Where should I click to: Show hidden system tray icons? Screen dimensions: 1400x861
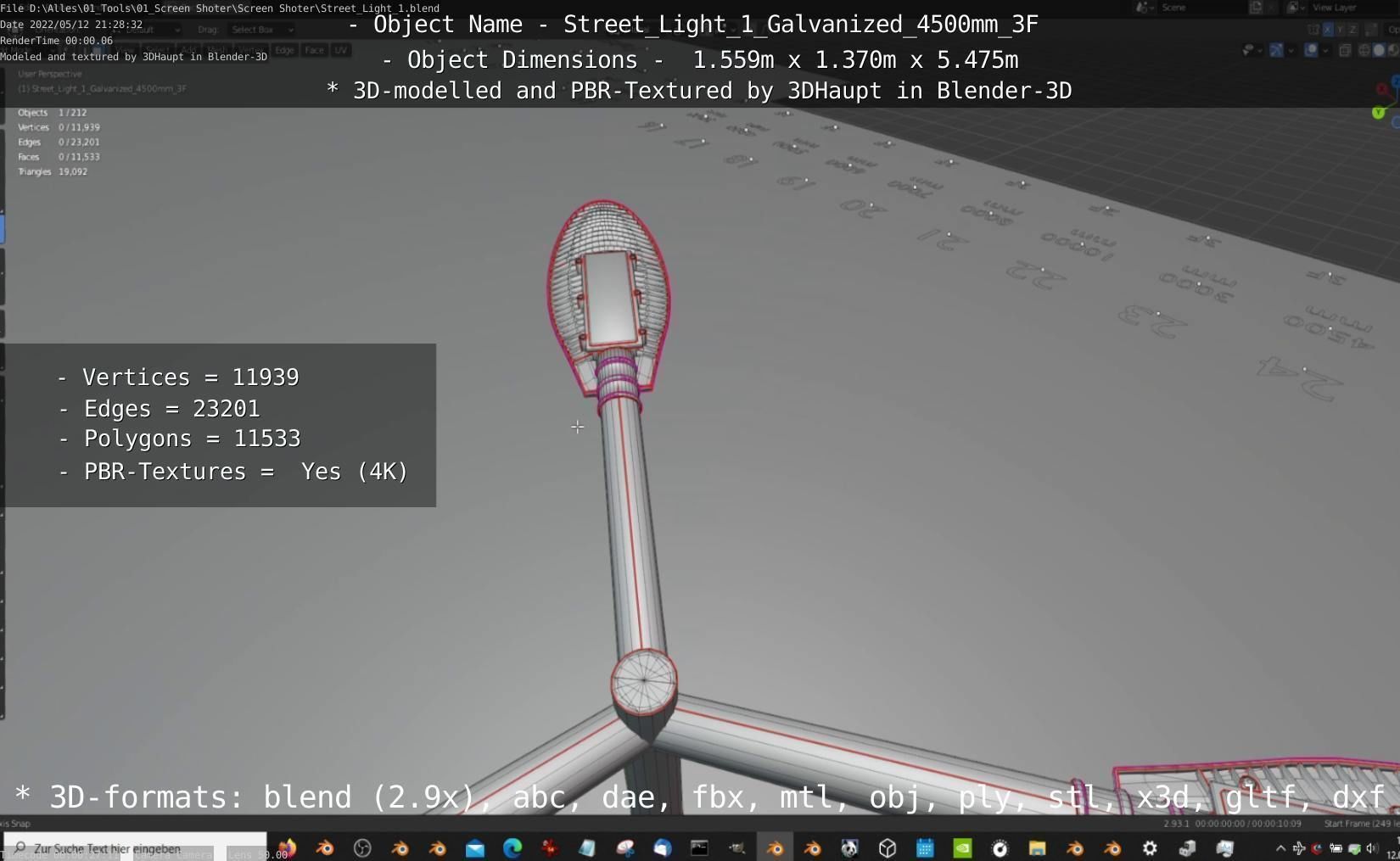[1280, 847]
